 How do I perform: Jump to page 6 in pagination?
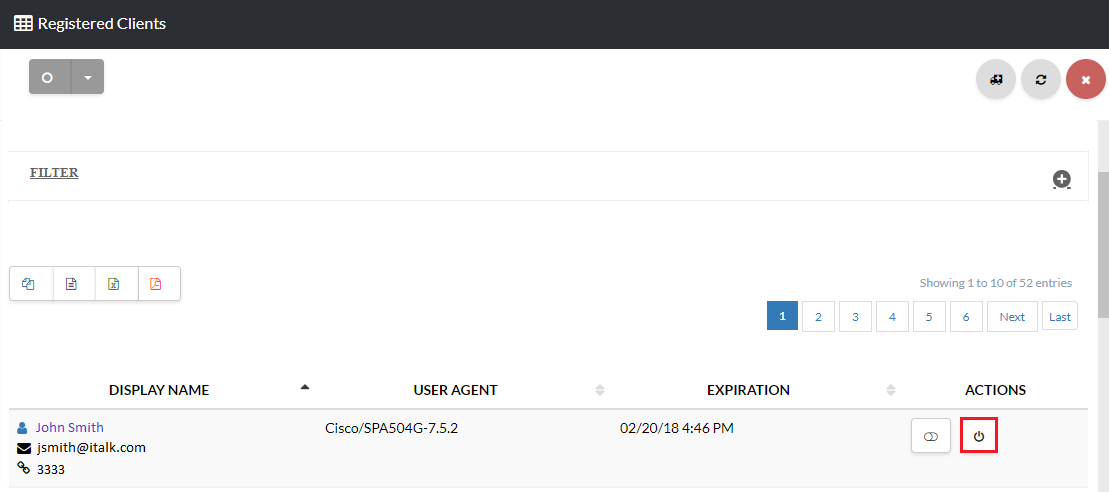point(966,317)
